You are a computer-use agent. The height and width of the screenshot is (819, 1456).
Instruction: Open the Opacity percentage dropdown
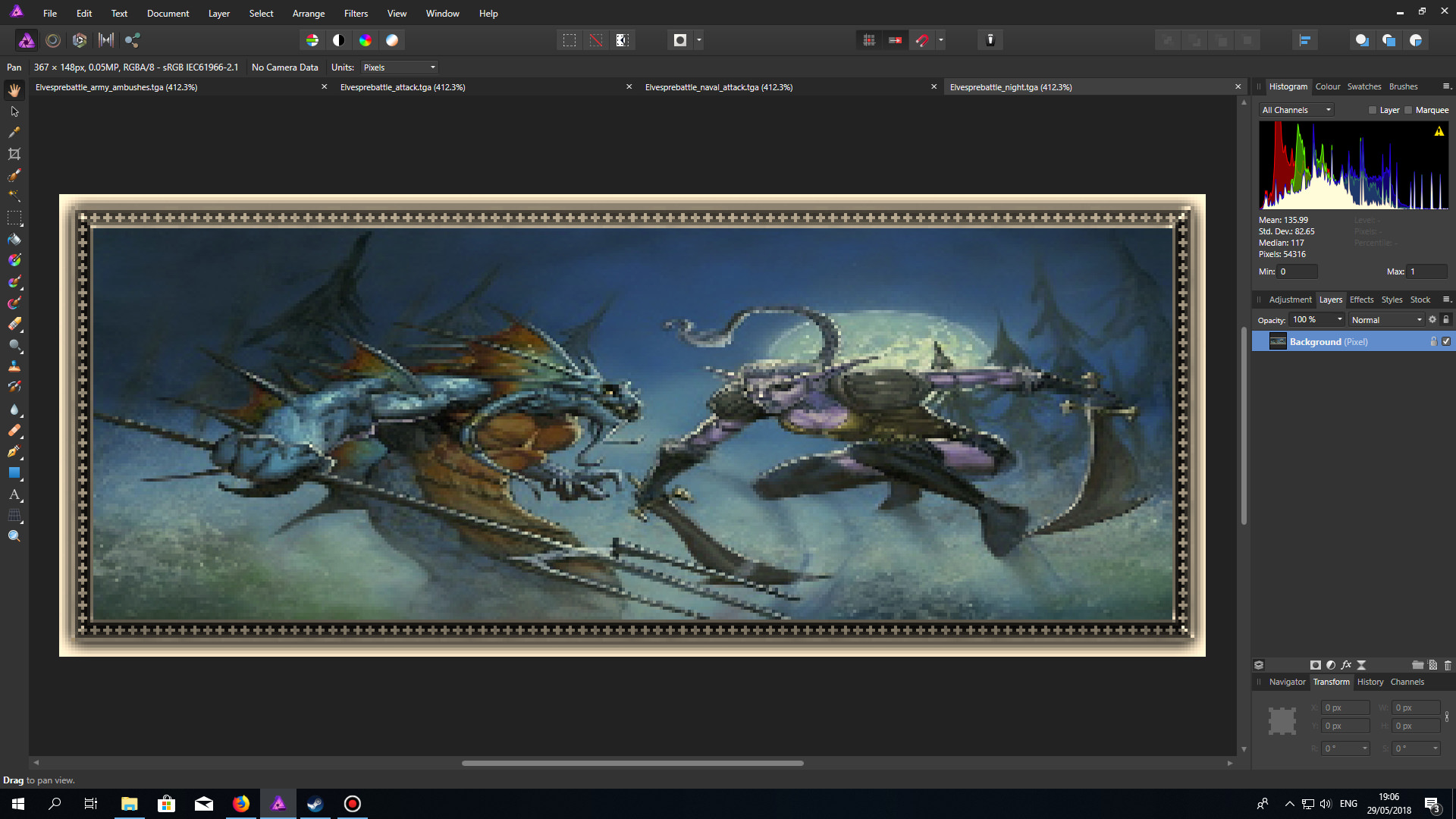point(1340,320)
